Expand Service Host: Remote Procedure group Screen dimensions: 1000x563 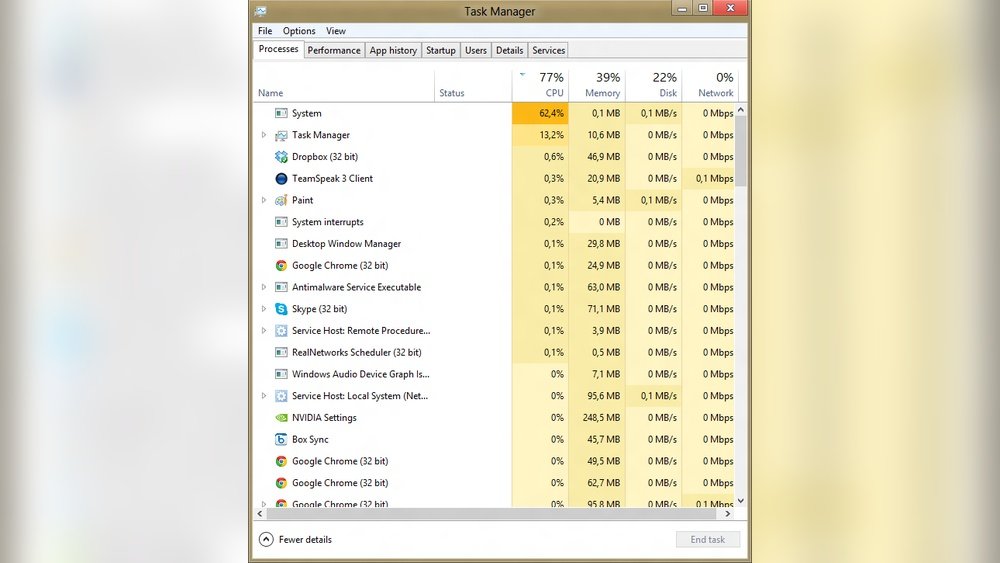(263, 330)
